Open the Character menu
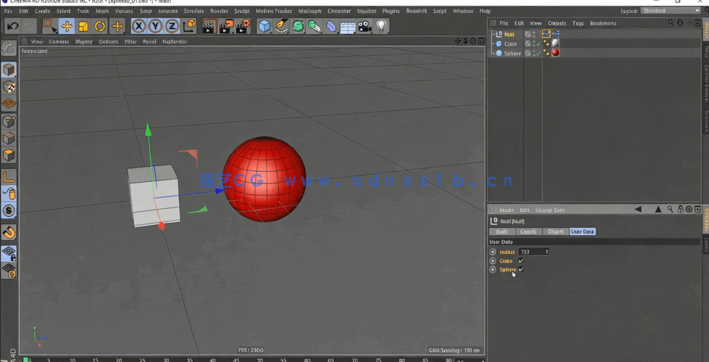 pos(339,11)
